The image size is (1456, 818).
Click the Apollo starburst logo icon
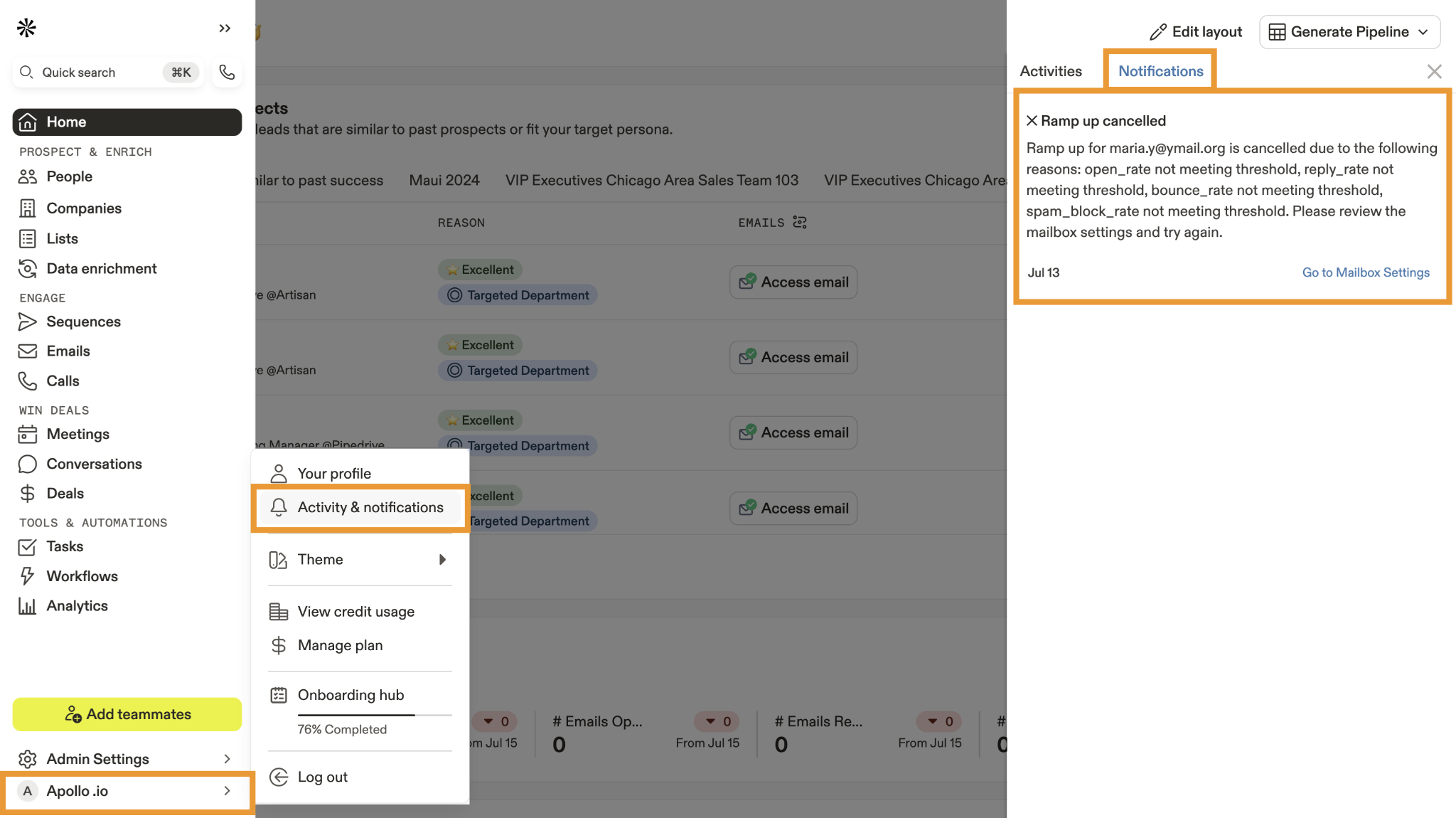tap(26, 28)
